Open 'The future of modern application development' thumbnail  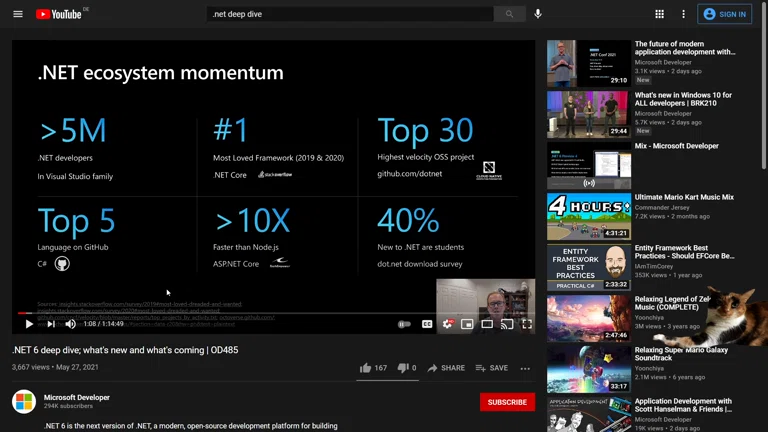tap(589, 64)
